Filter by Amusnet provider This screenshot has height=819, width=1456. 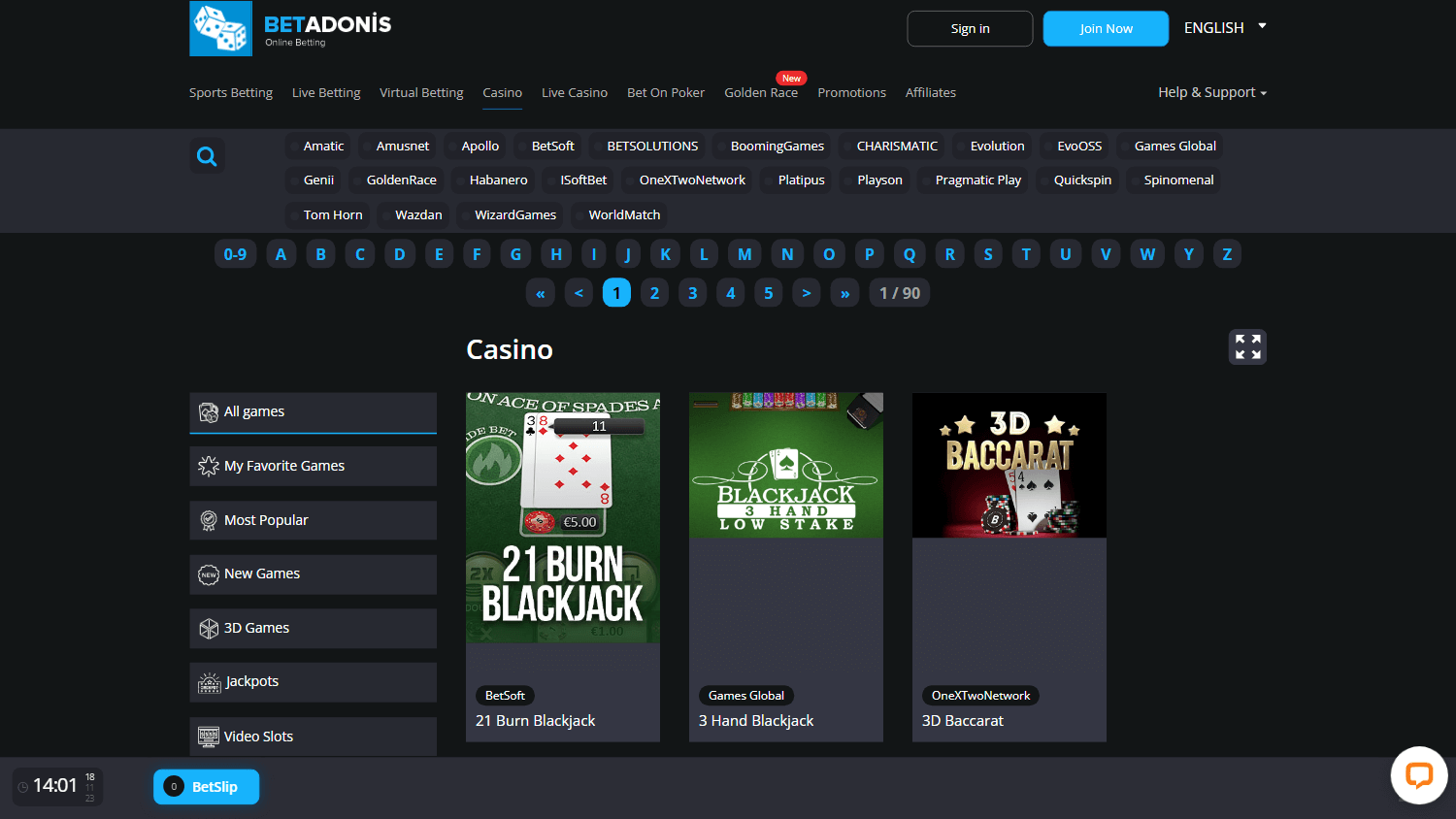point(398,147)
